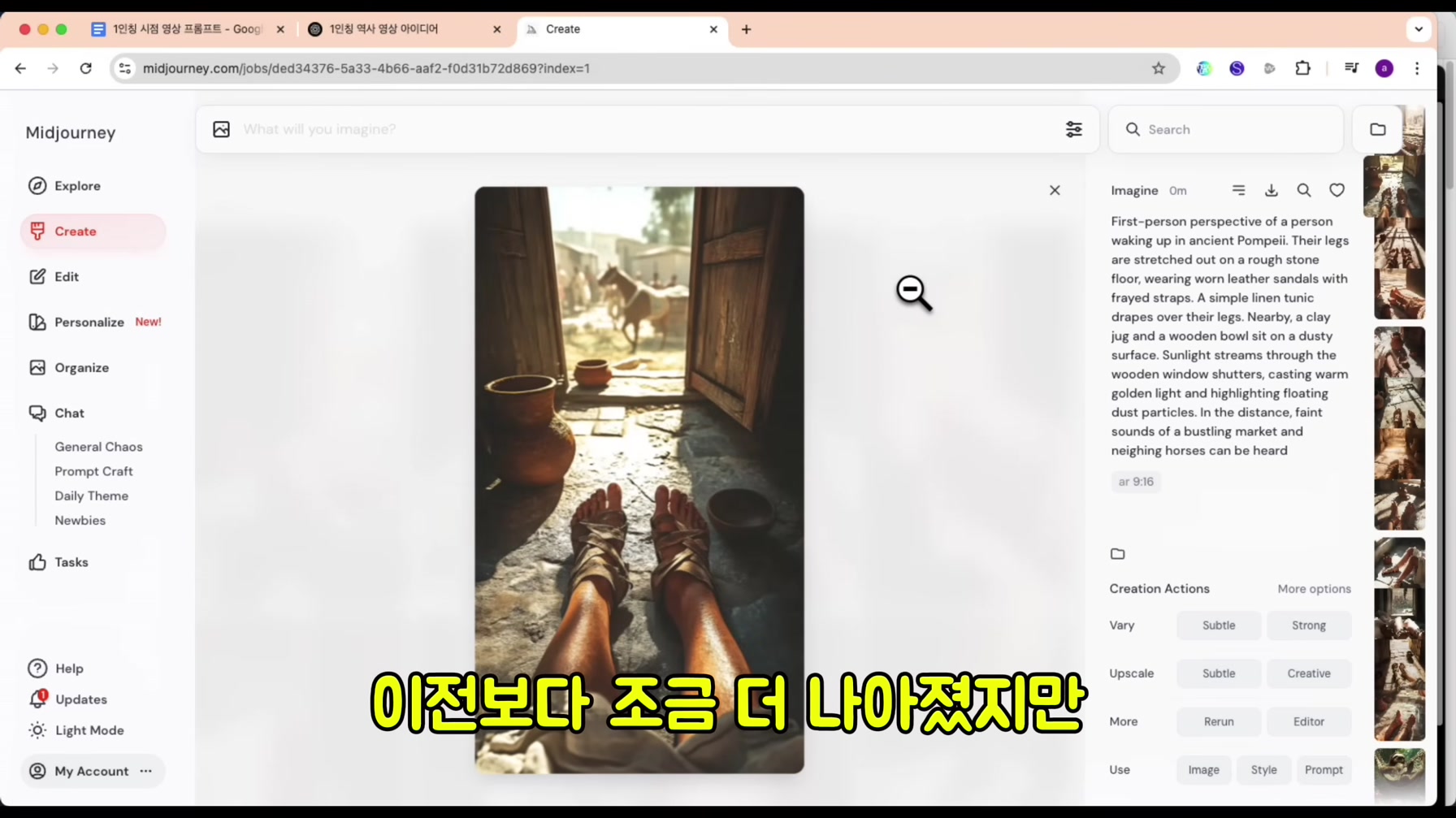Click Upscale Subtle
This screenshot has width=1456, height=818.
click(1219, 673)
